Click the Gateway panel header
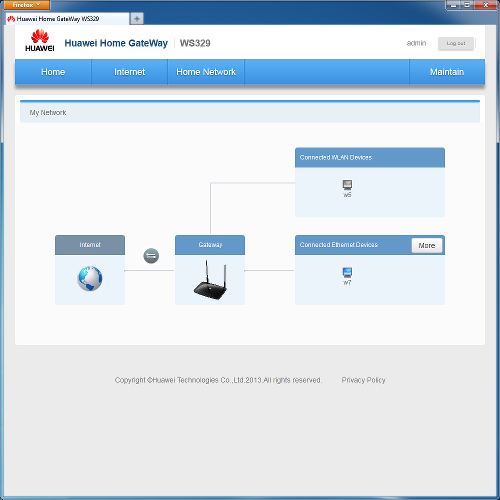This screenshot has width=500, height=500. [210, 245]
